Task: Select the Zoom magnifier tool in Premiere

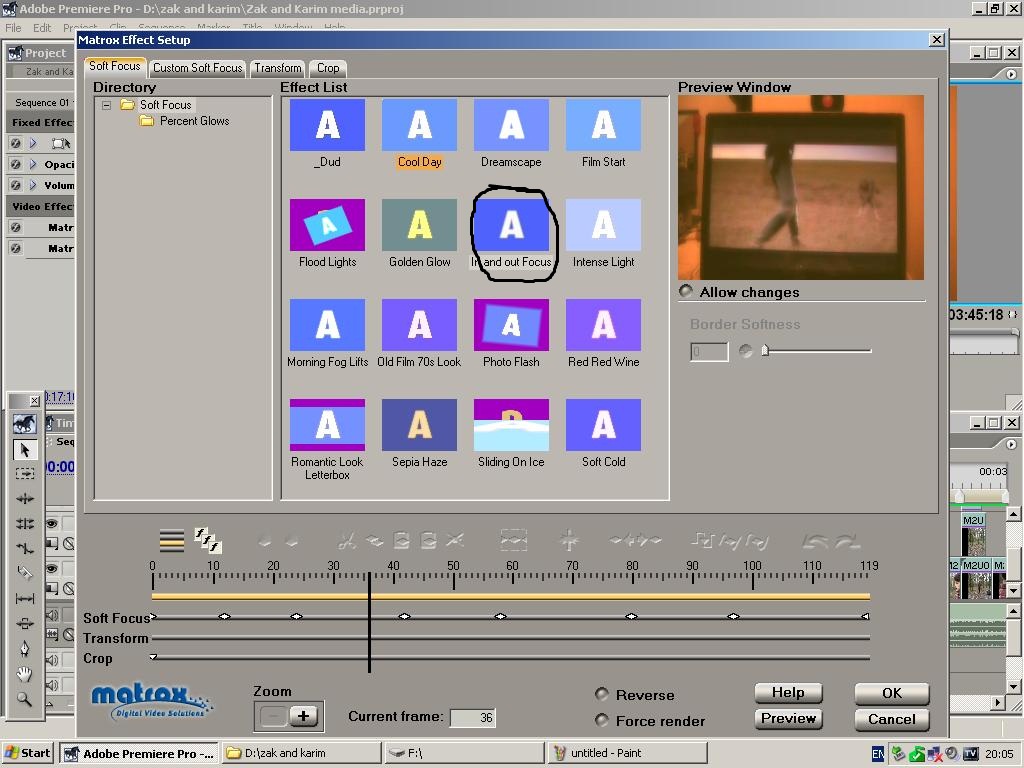Action: point(25,699)
